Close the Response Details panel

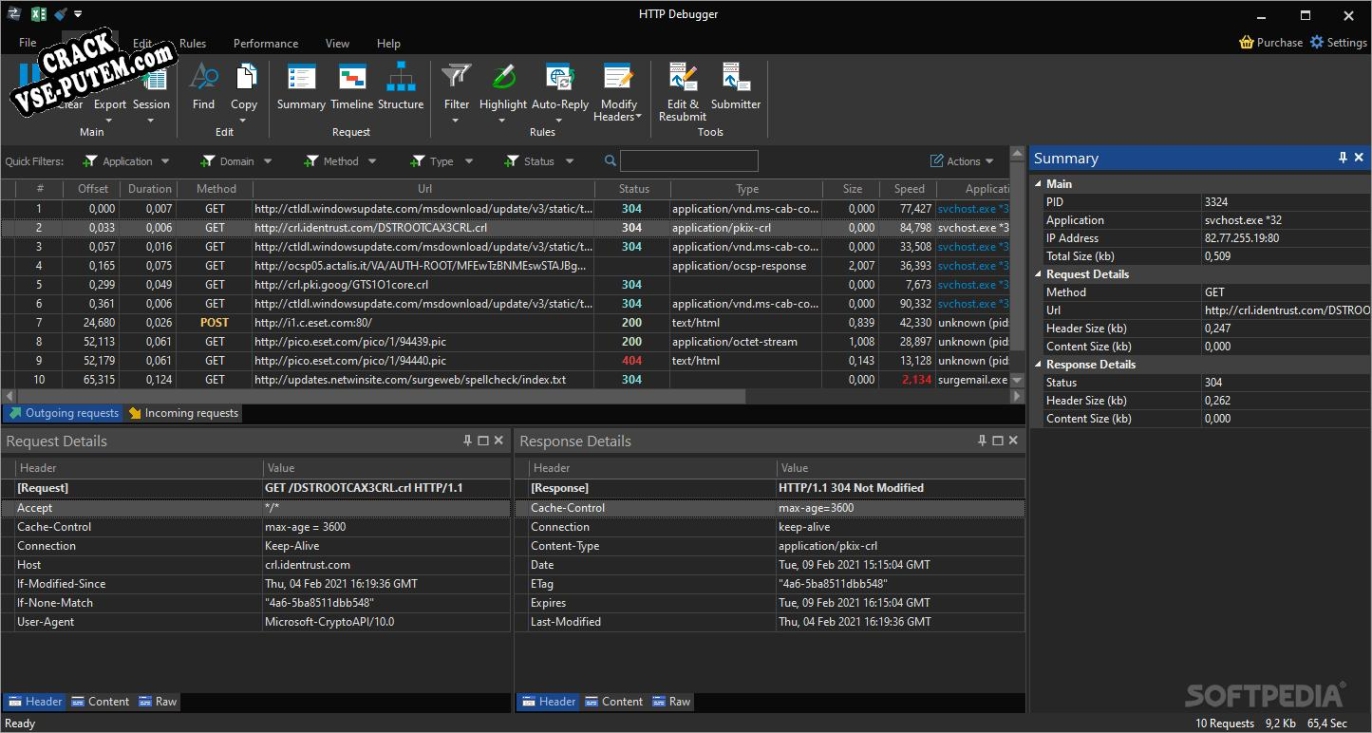(x=1013, y=441)
